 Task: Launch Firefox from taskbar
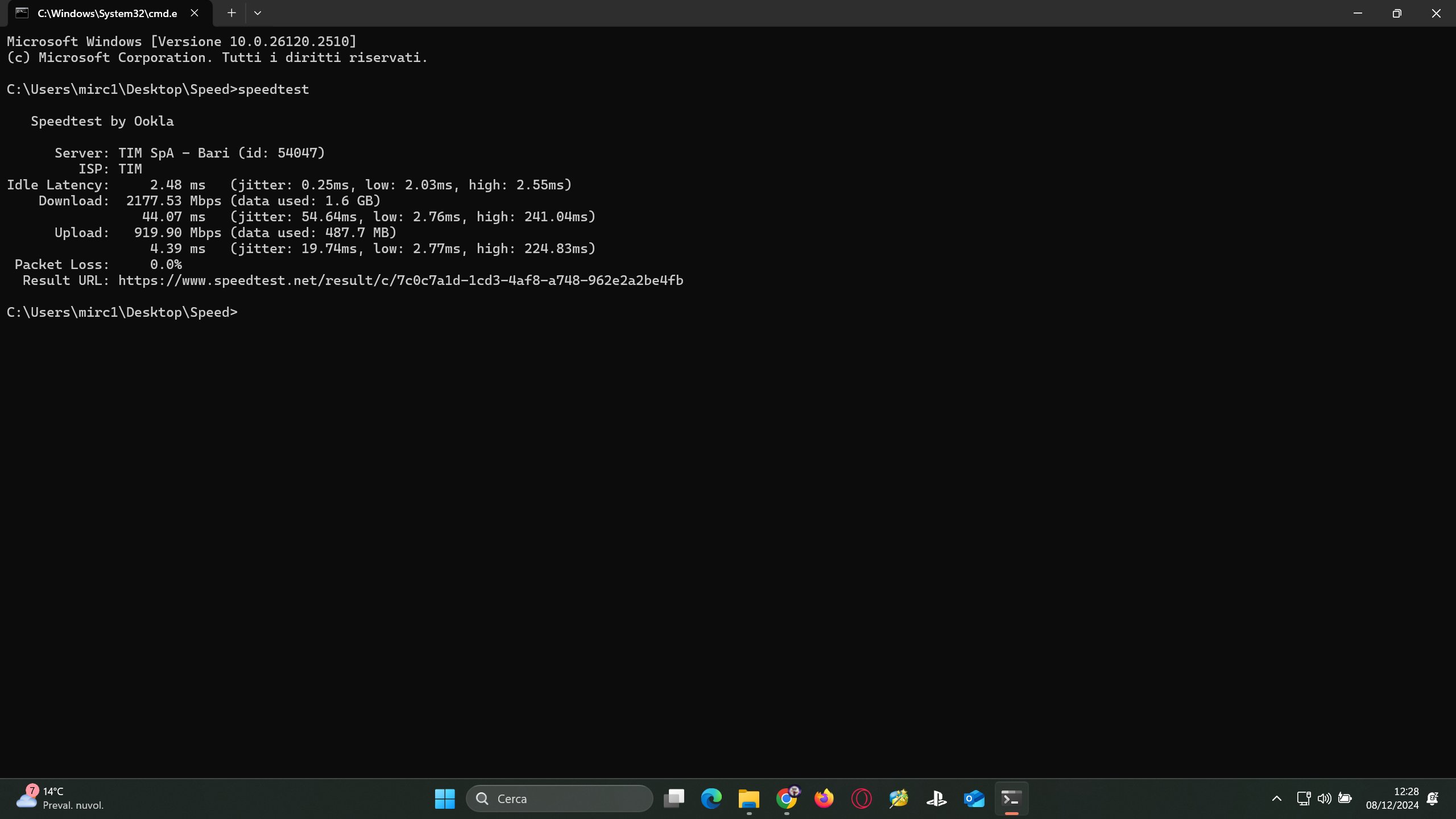[x=824, y=799]
